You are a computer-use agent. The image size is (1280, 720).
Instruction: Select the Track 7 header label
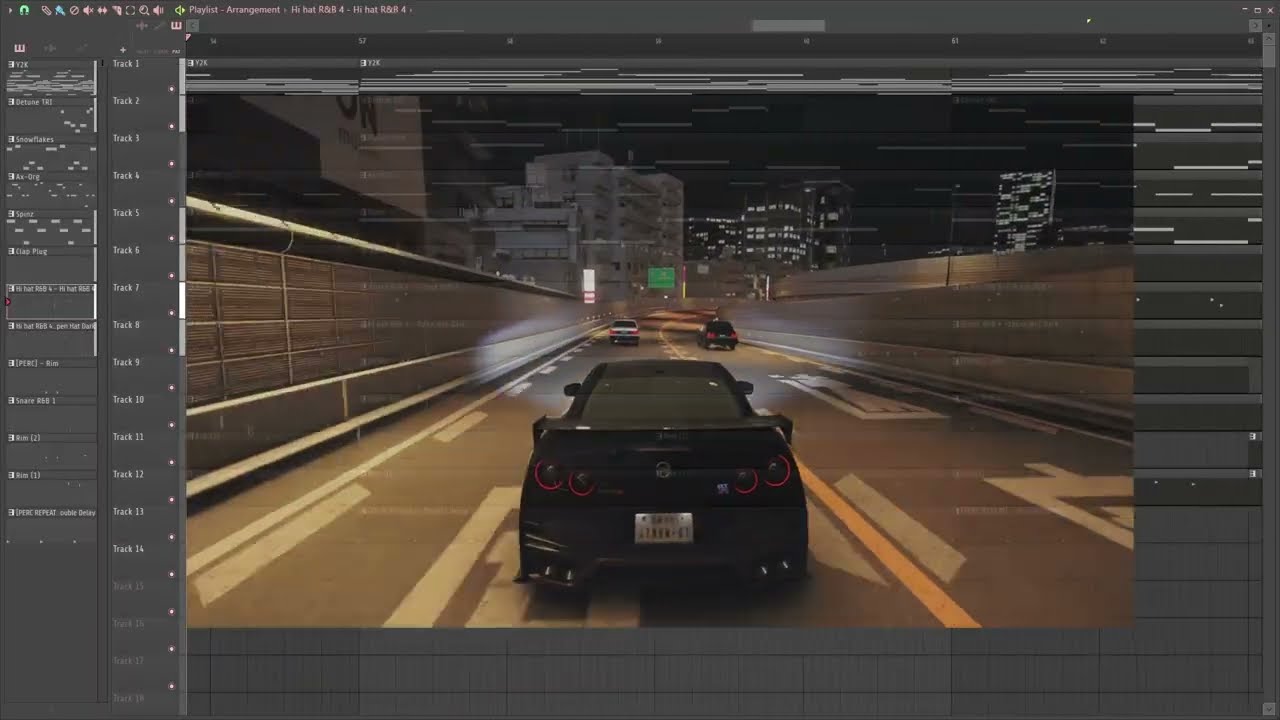pyautogui.click(x=126, y=288)
